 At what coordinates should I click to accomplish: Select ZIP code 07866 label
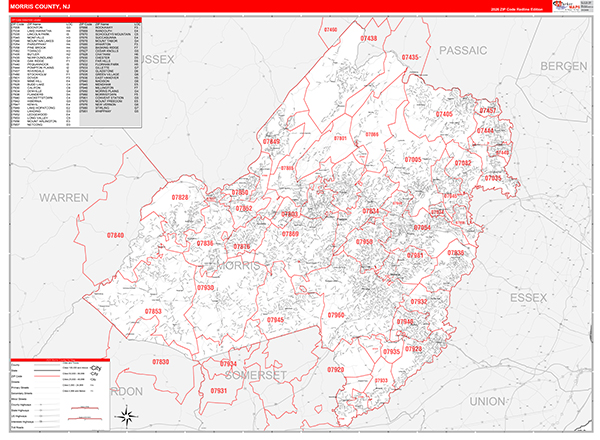click(x=372, y=134)
